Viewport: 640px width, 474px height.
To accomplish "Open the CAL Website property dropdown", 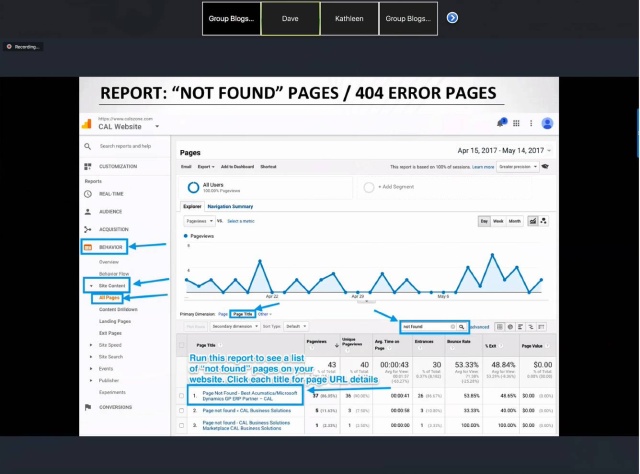I will pyautogui.click(x=157, y=127).
